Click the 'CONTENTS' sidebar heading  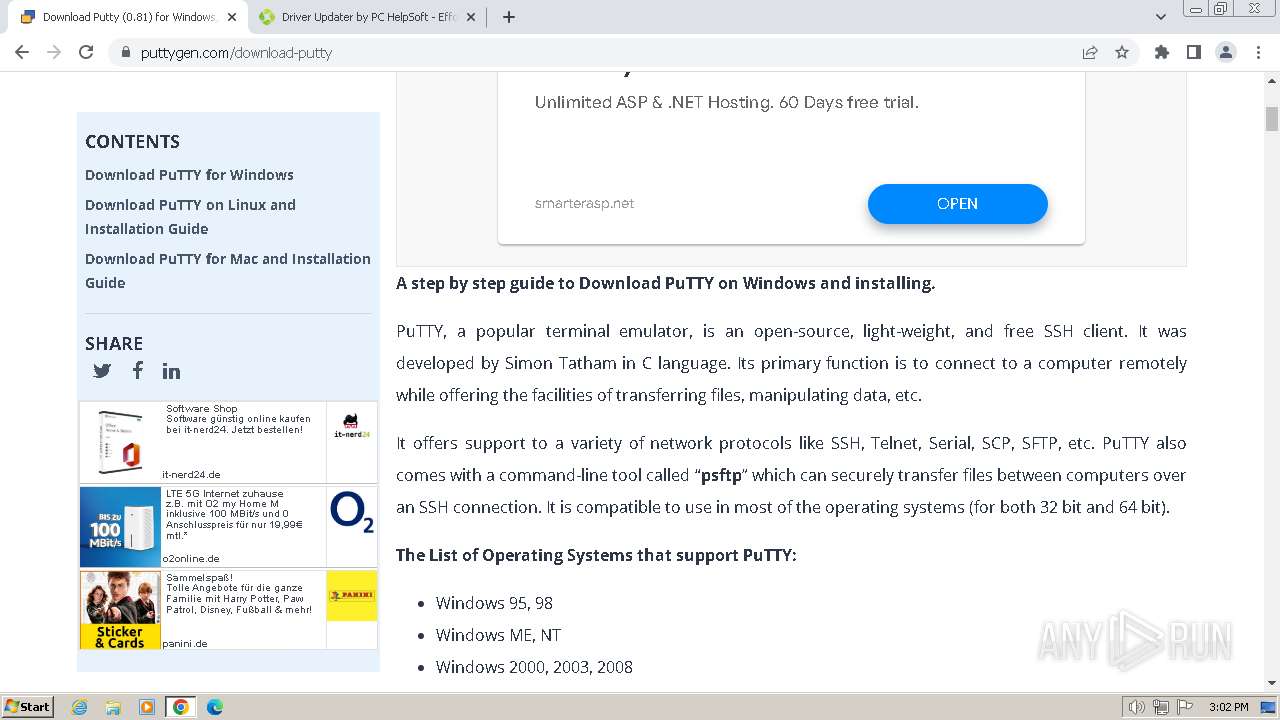point(132,142)
